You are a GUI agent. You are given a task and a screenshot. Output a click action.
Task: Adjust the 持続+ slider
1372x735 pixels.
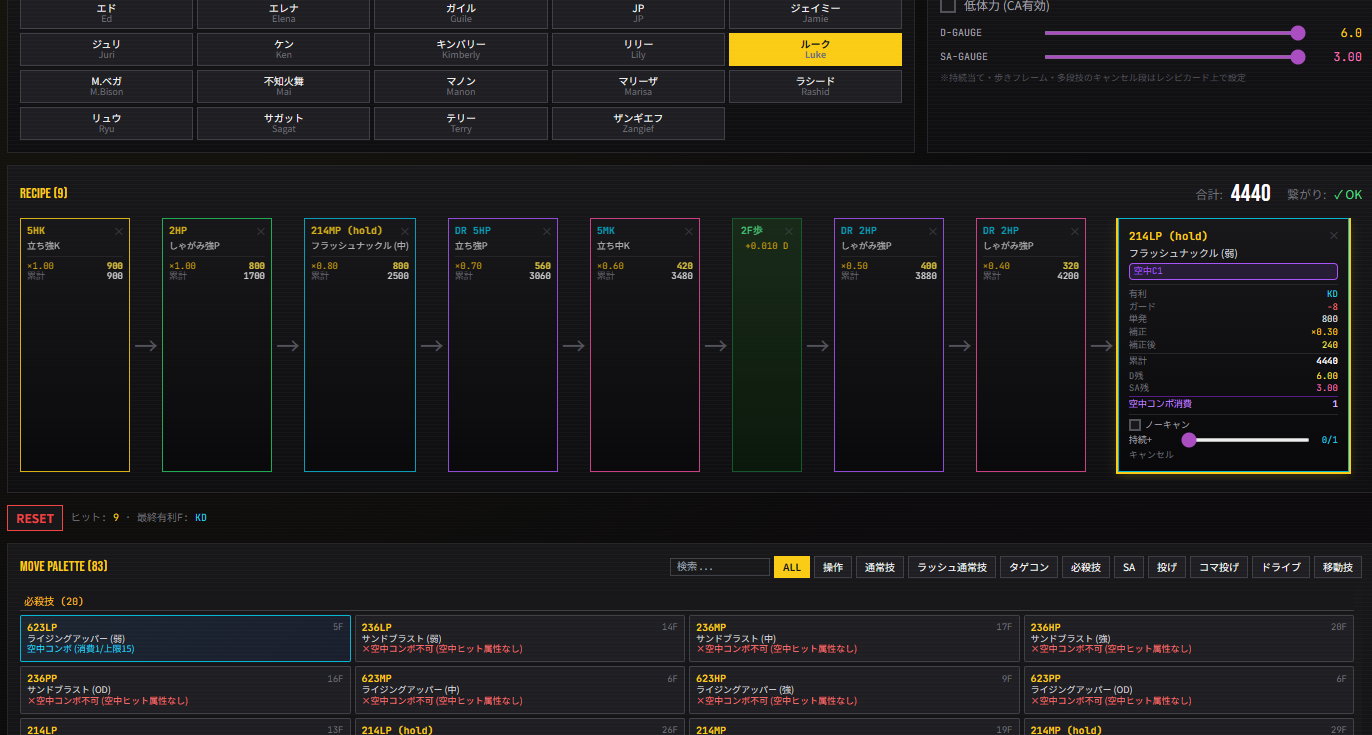[x=1245, y=440]
